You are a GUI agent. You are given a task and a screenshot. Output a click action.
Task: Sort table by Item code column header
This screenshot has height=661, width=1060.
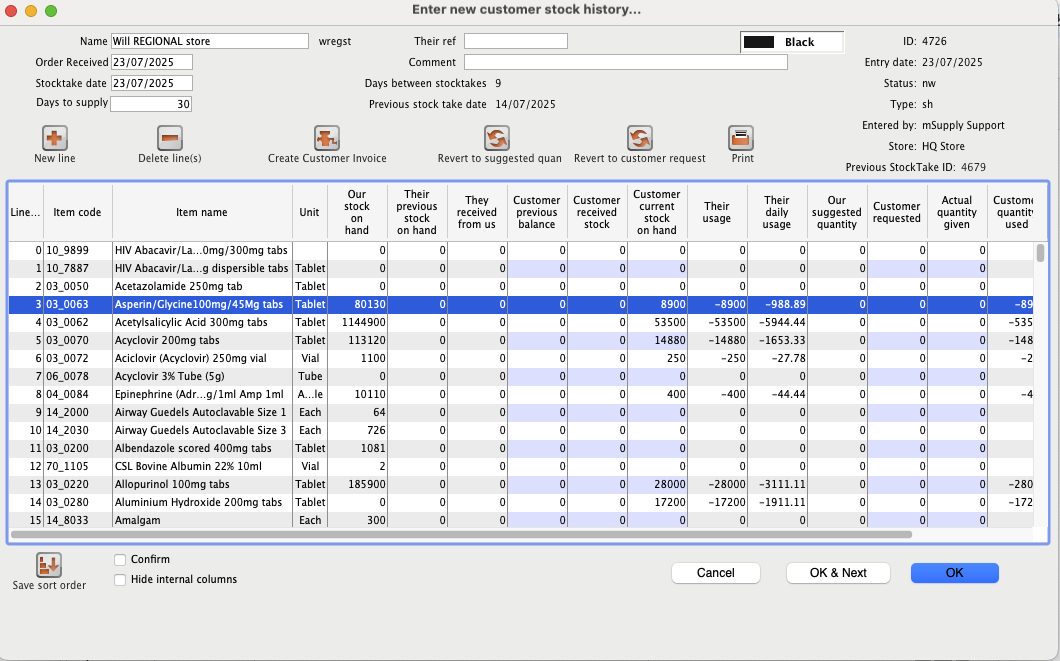click(x=77, y=212)
